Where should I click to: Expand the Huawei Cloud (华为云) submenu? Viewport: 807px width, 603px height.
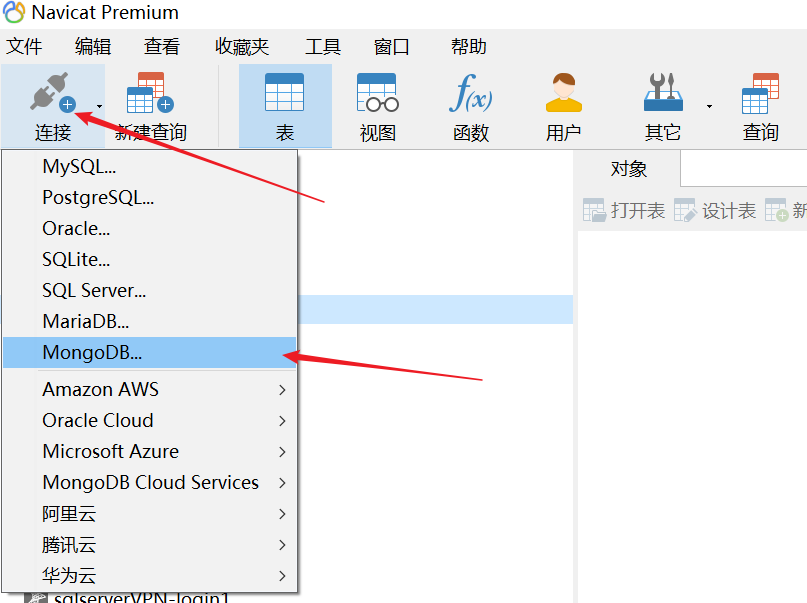(150, 575)
